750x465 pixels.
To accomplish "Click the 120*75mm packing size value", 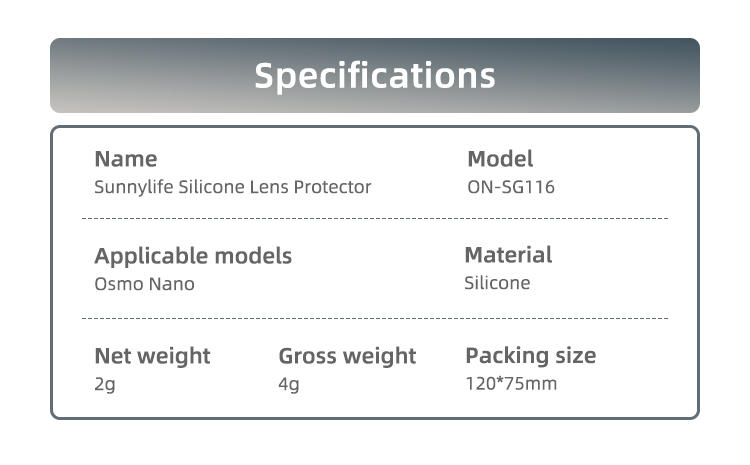I will click(511, 384).
